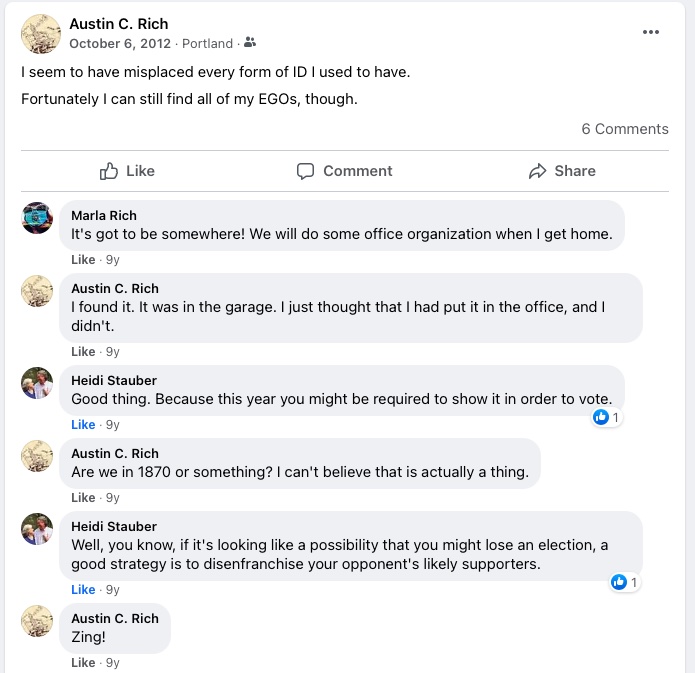Click Austin C. Rich post author name

coord(119,23)
